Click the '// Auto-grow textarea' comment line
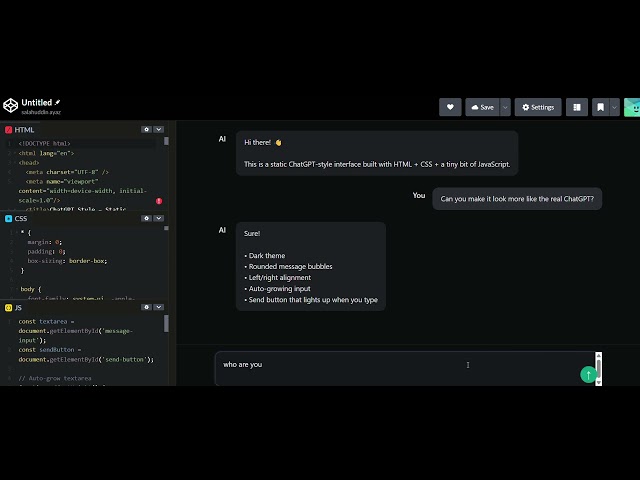The width and height of the screenshot is (640, 480). click(x=55, y=378)
